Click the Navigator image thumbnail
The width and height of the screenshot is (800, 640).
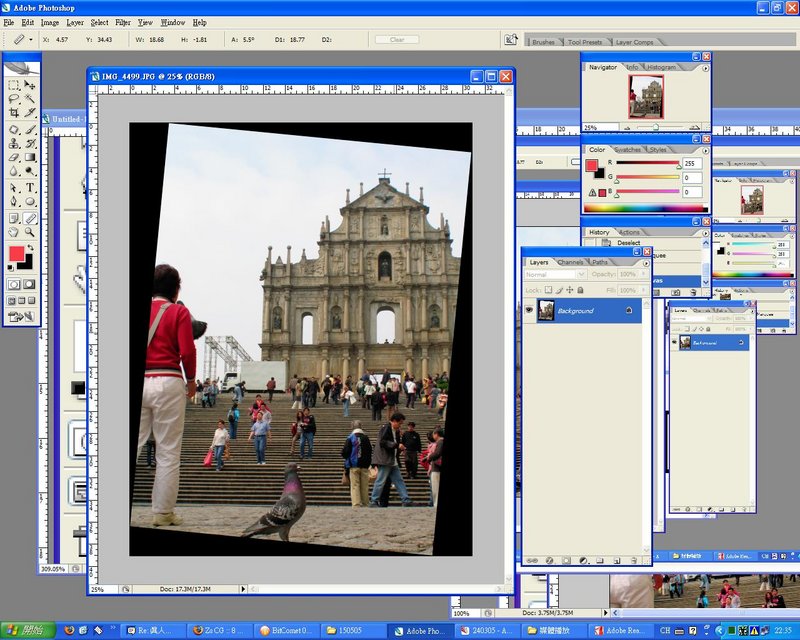coord(645,97)
